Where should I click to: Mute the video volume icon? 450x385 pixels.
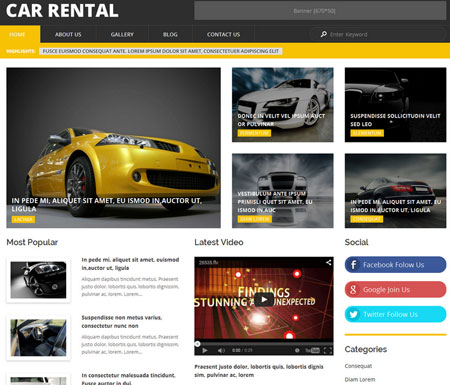(x=221, y=350)
